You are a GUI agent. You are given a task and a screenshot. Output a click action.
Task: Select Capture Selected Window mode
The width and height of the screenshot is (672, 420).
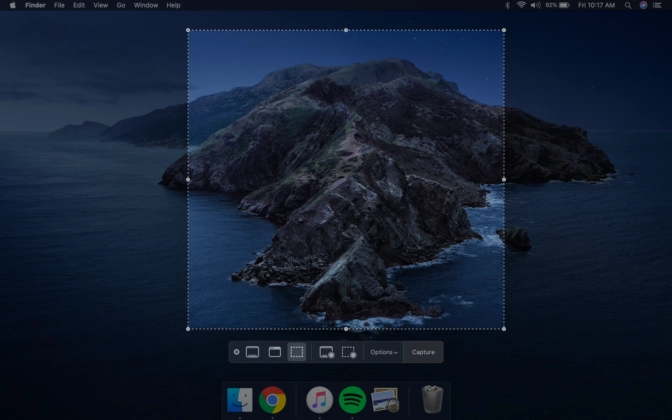(x=274, y=352)
